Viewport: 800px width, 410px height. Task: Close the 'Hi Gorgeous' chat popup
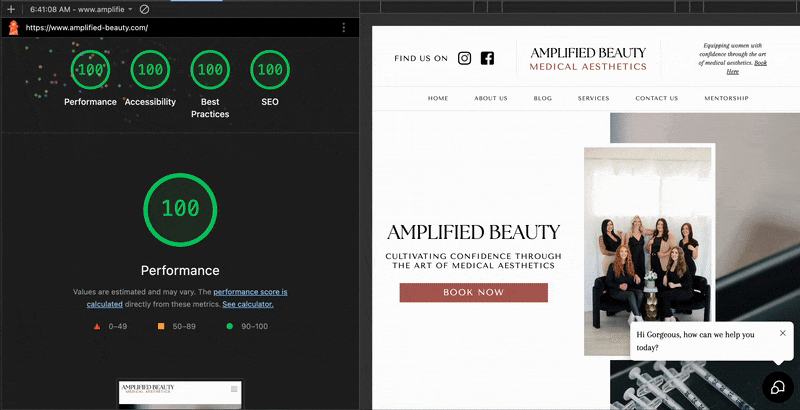coord(783,333)
